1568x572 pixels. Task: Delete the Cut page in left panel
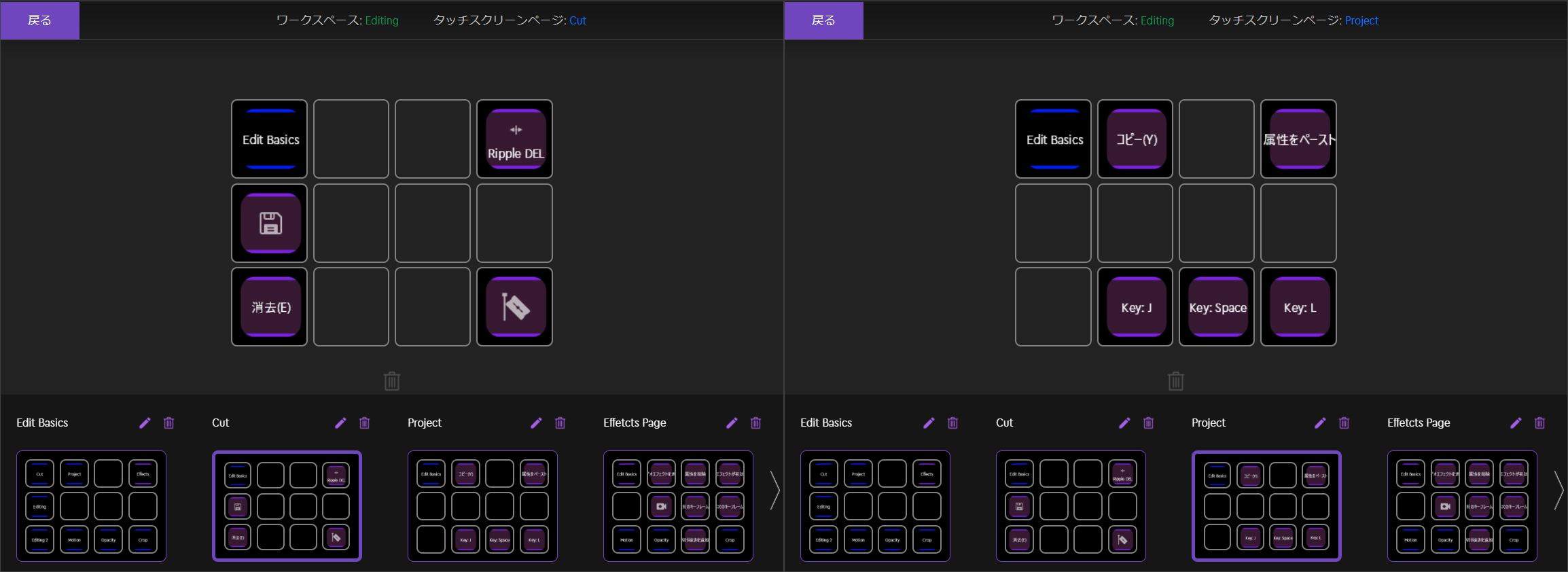tap(365, 423)
